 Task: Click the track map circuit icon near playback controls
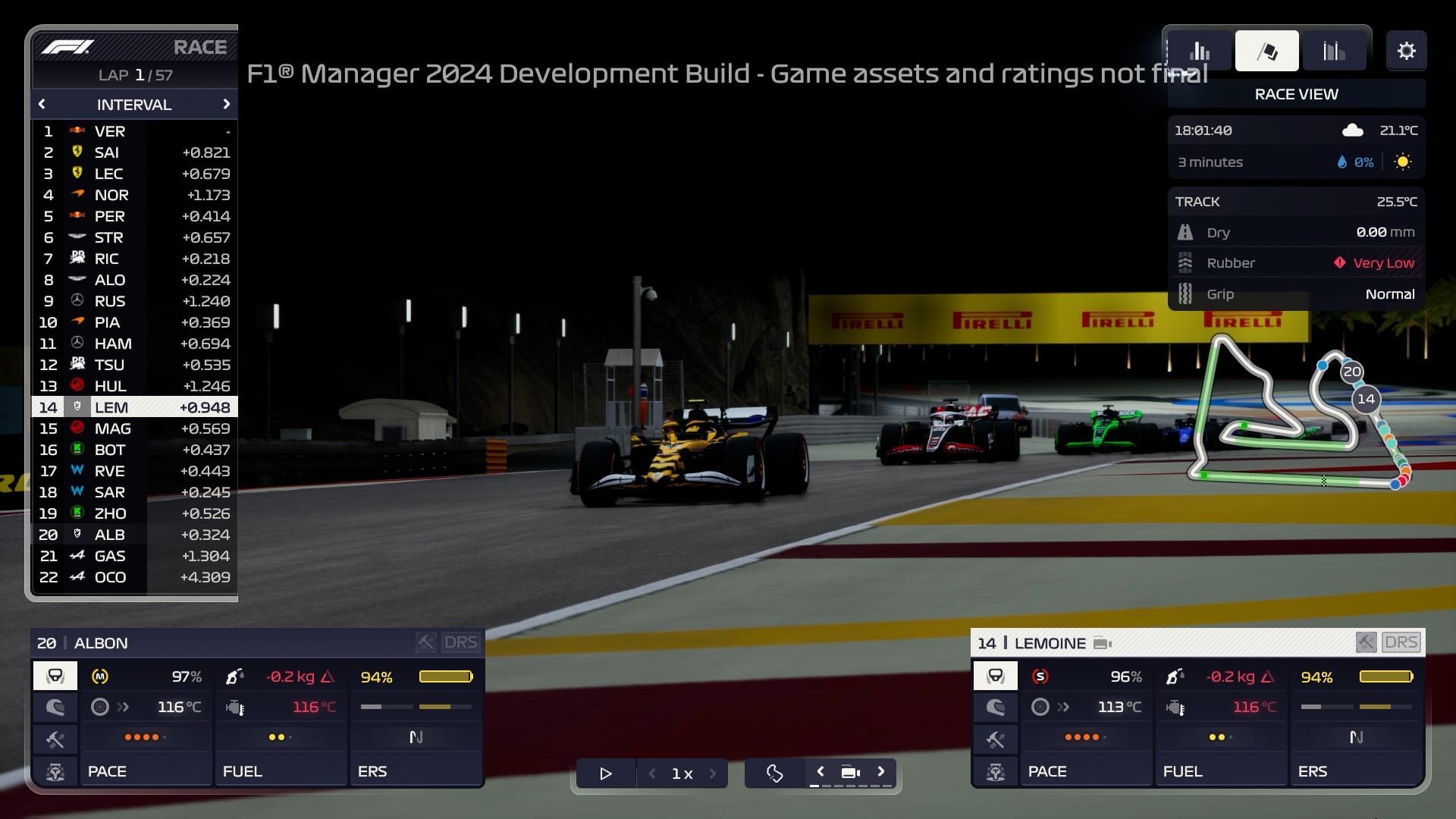click(x=774, y=773)
